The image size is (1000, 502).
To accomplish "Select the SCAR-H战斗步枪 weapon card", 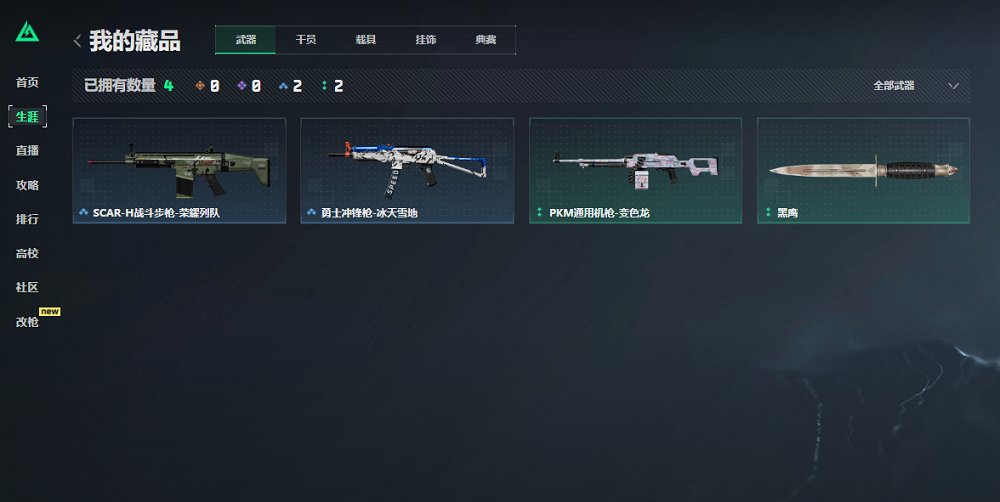I will point(179,170).
